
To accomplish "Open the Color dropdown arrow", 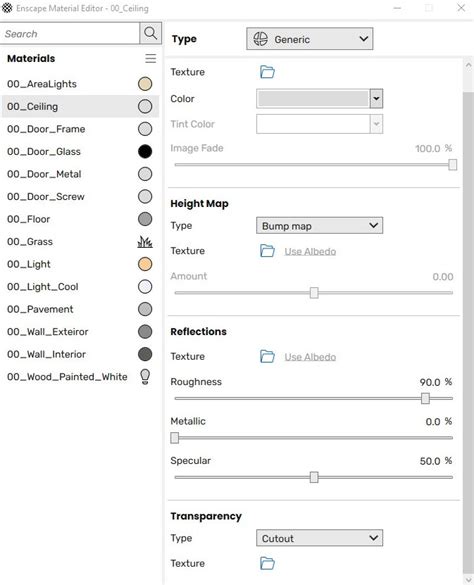I will [376, 99].
